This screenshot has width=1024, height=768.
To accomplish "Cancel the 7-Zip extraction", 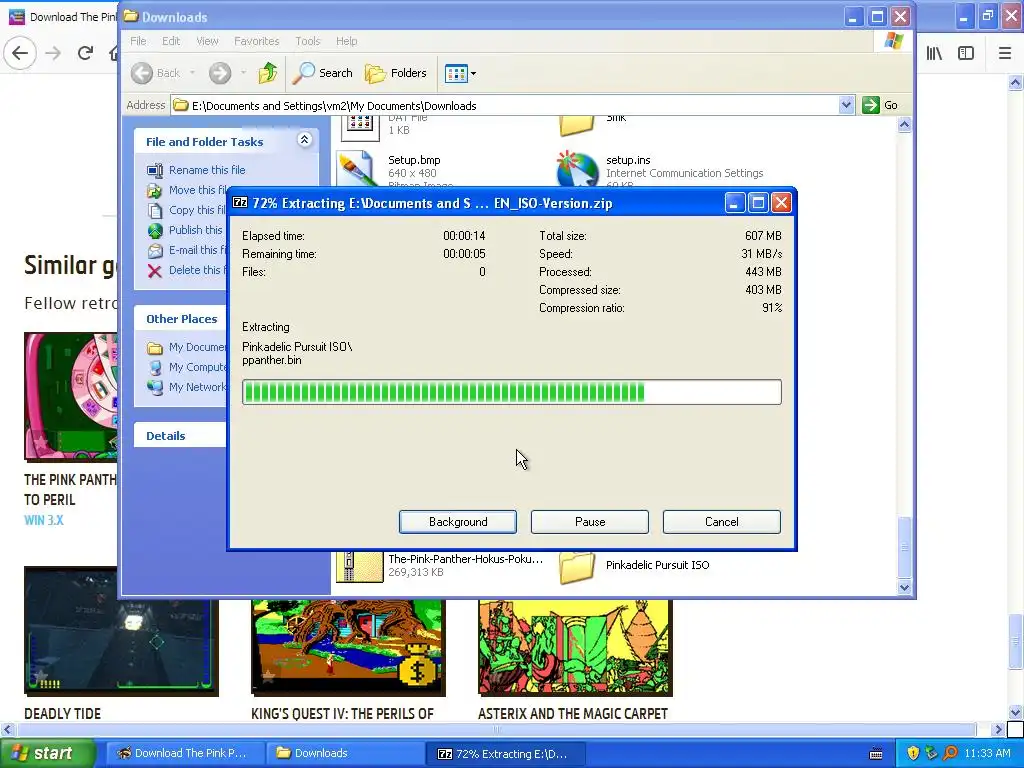I will click(722, 522).
